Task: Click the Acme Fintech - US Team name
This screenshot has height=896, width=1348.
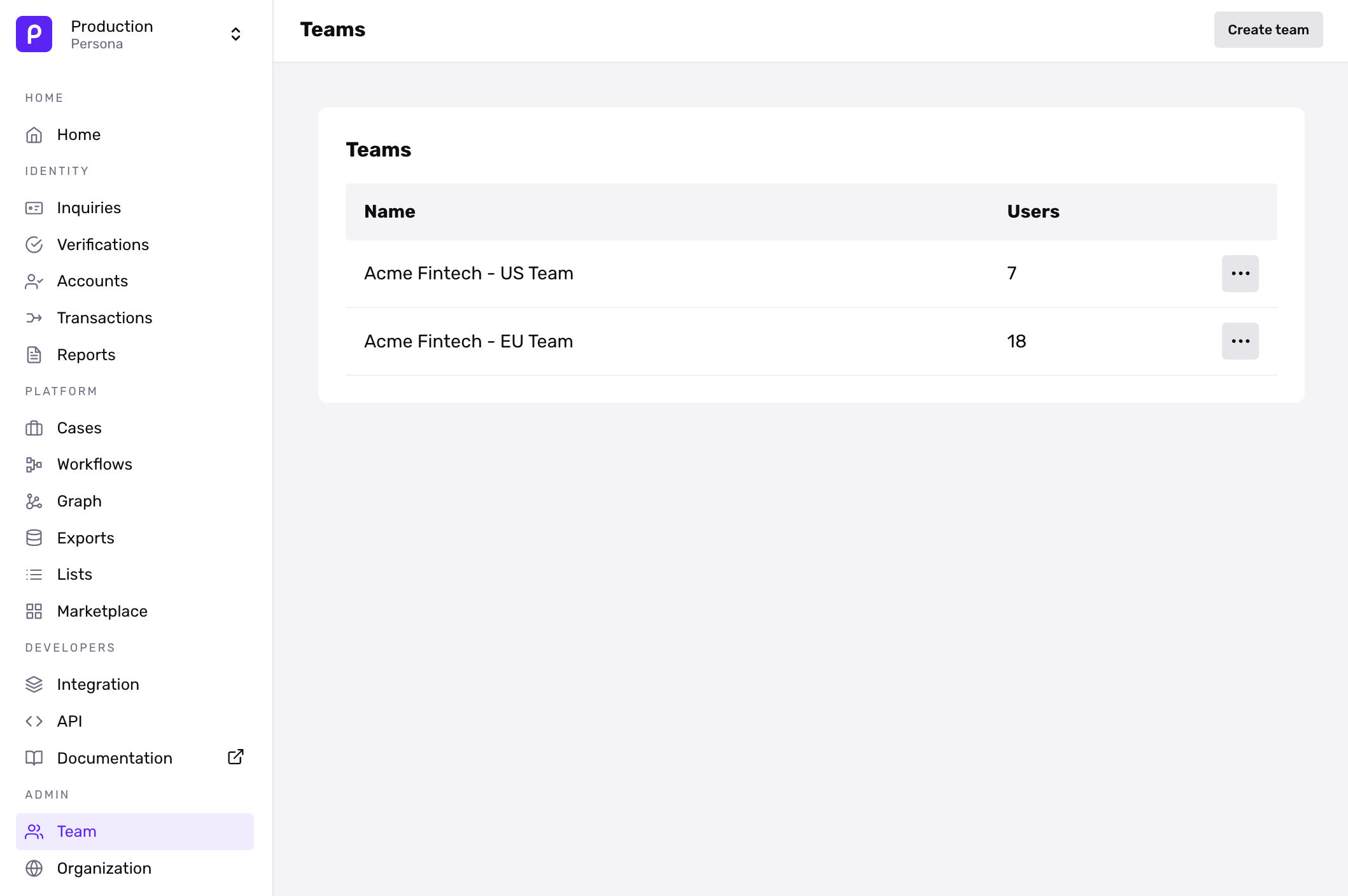Action: click(468, 274)
